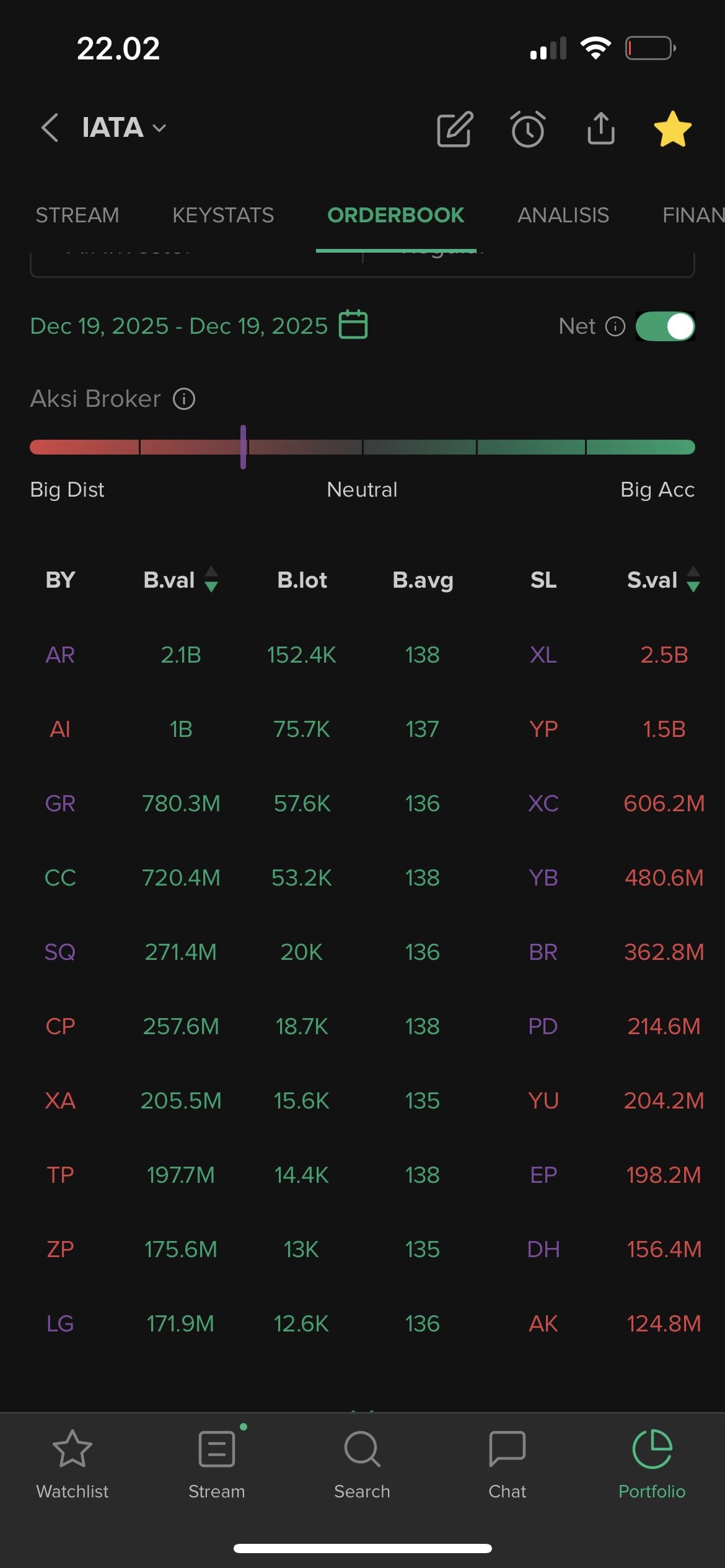Sort by the S.val column arrows
The height and width of the screenshot is (1568, 725).
coord(693,580)
